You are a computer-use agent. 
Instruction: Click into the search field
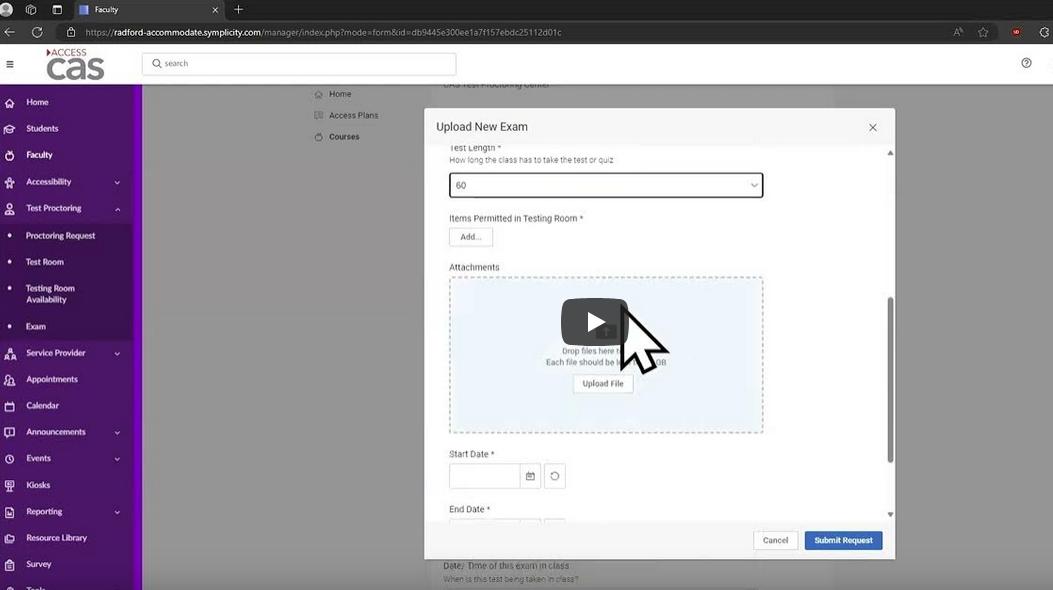299,64
